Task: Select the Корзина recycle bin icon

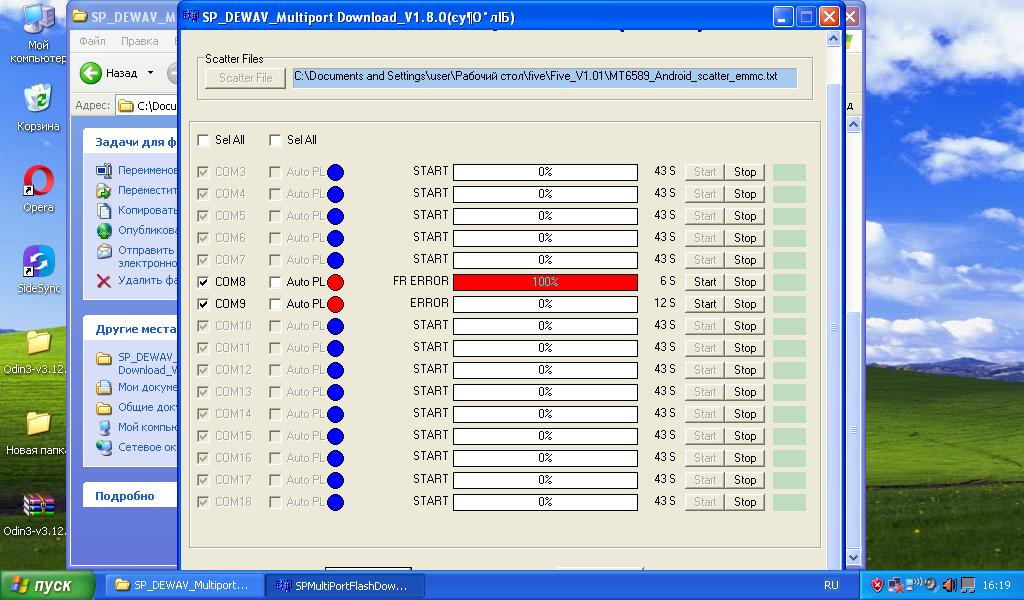Action: [38, 99]
